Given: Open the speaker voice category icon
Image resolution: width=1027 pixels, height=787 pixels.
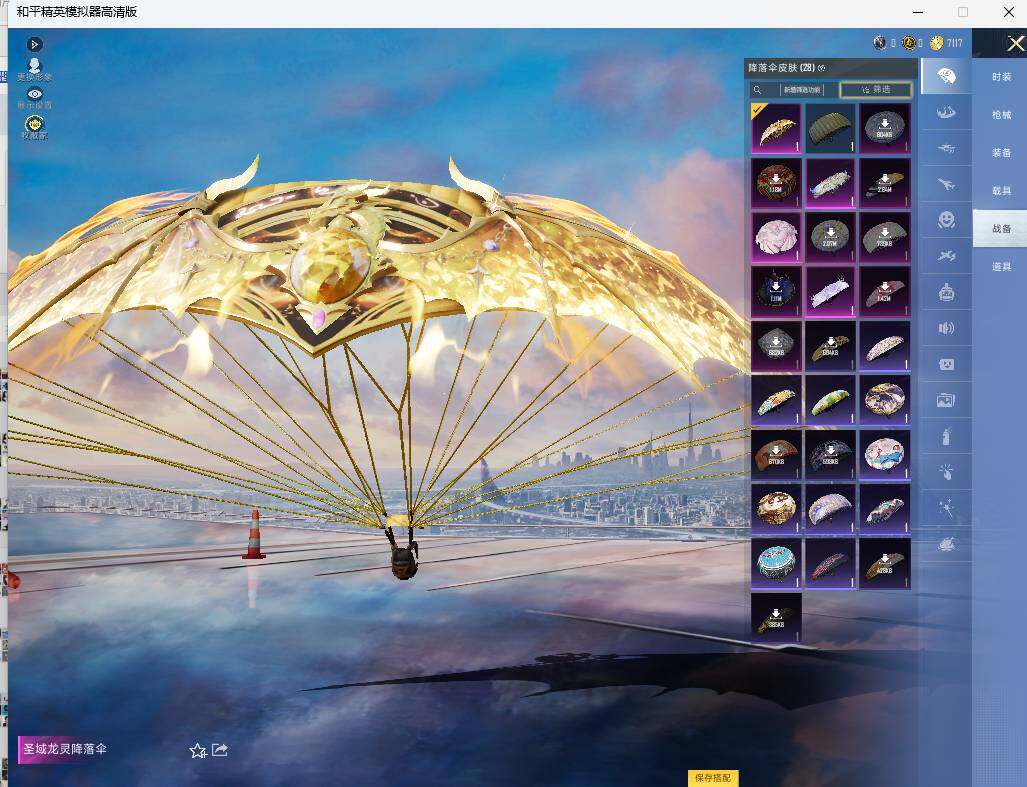Looking at the screenshot, I should click(x=946, y=328).
